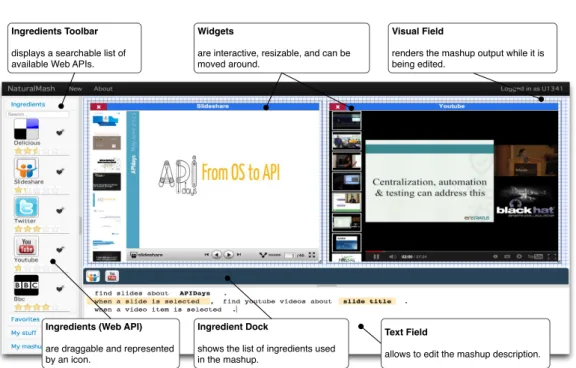Image resolution: width=576 pixels, height=368 pixels.
Task: Click the Youtube watch later clock icon
Action: [x=495, y=256]
